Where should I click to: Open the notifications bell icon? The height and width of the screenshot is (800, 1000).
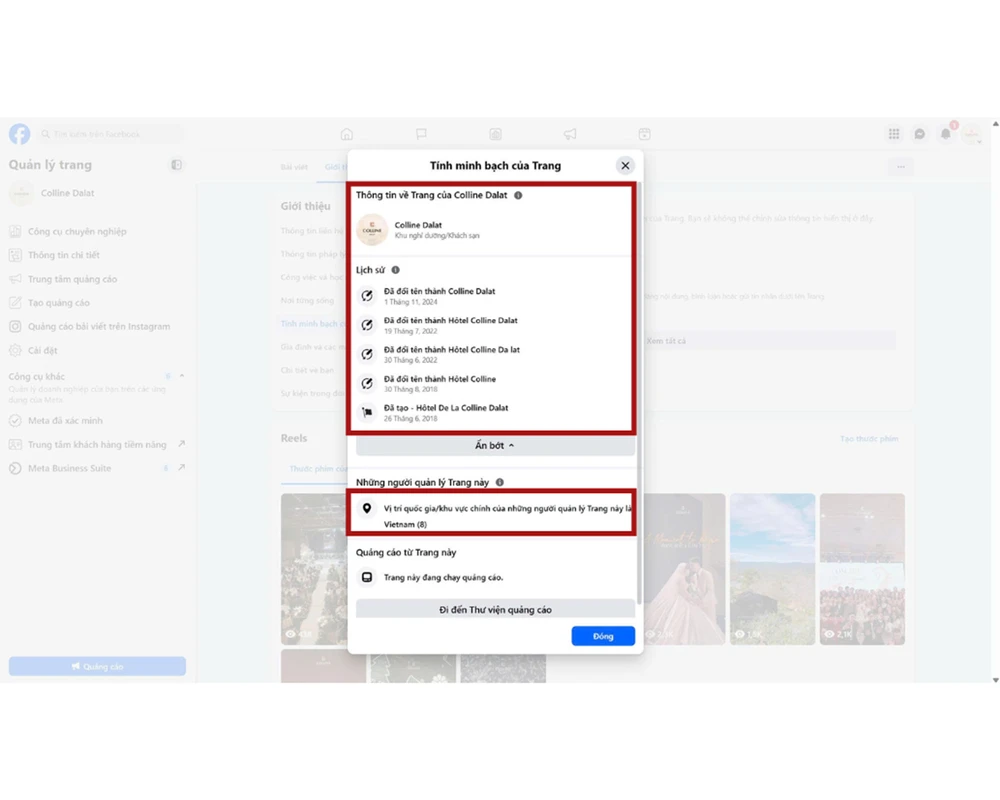pyautogui.click(x=945, y=134)
